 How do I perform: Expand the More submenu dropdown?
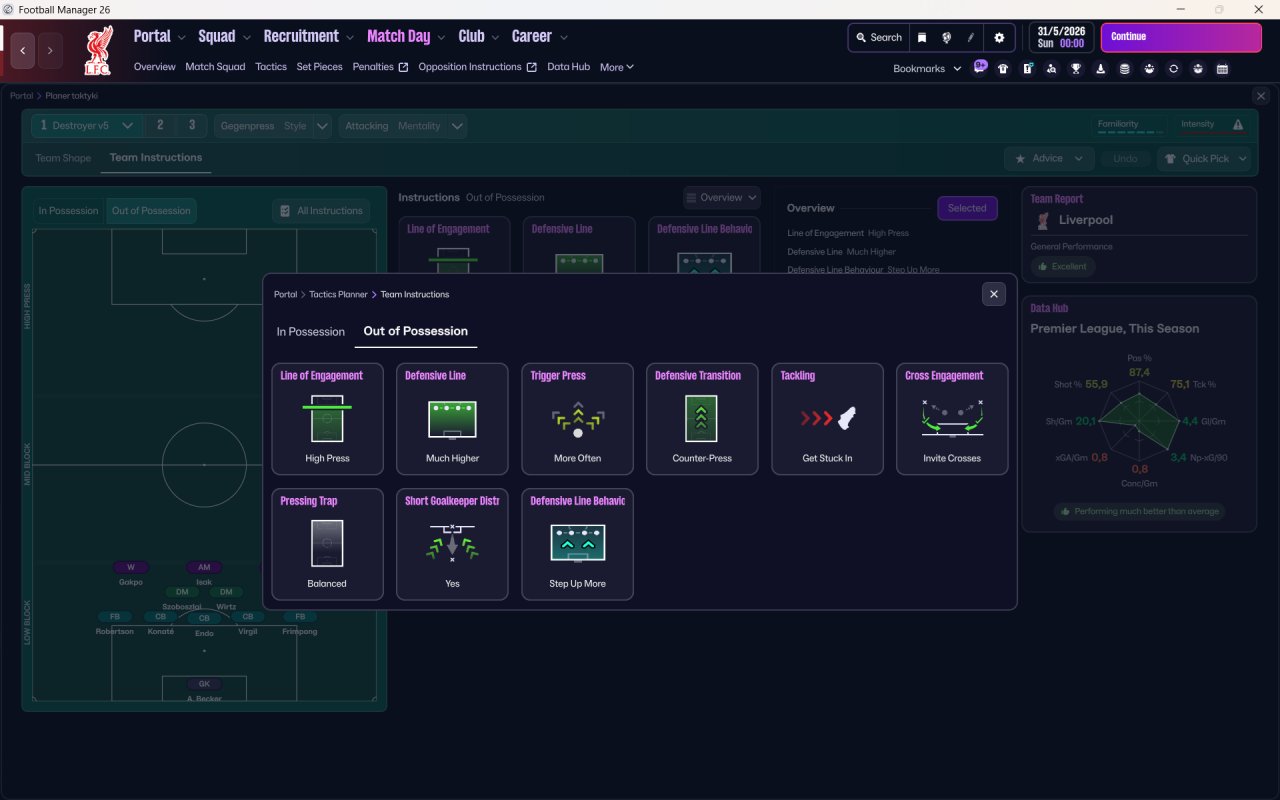point(617,67)
